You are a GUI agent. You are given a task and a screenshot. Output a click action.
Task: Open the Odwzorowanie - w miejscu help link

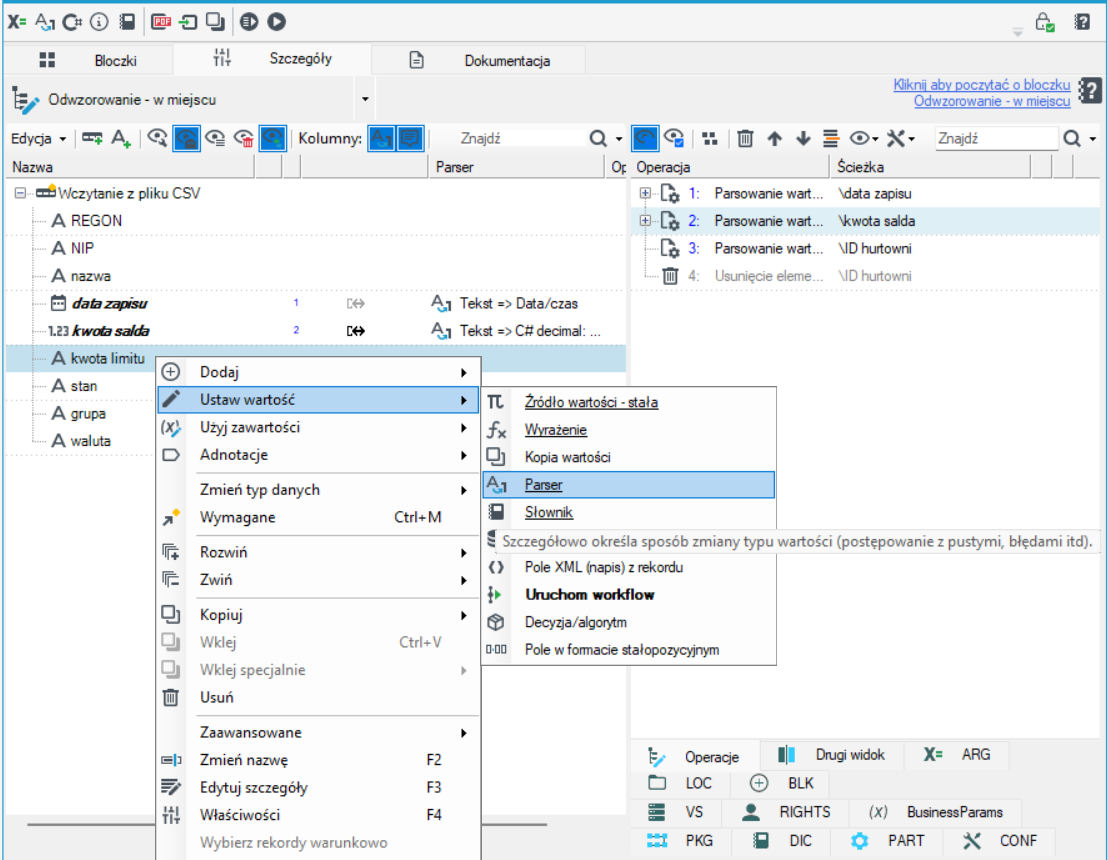click(991, 101)
